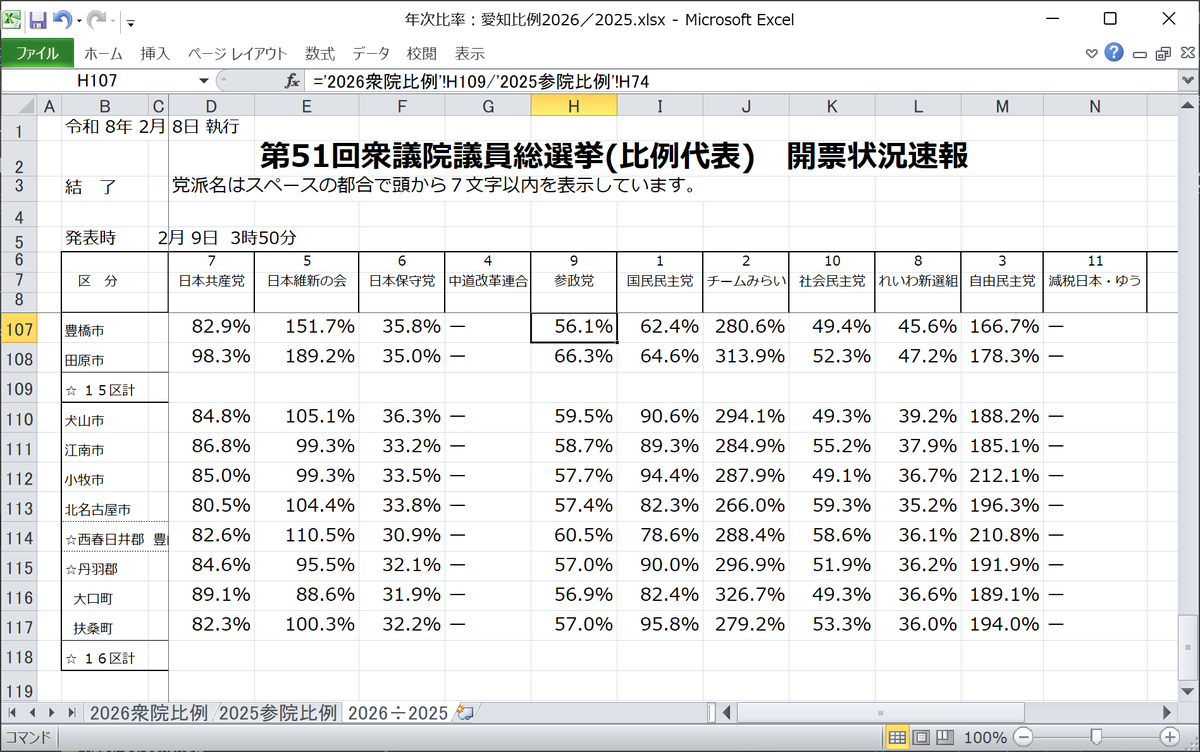Click the greyed Redo arrow

(x=98, y=19)
